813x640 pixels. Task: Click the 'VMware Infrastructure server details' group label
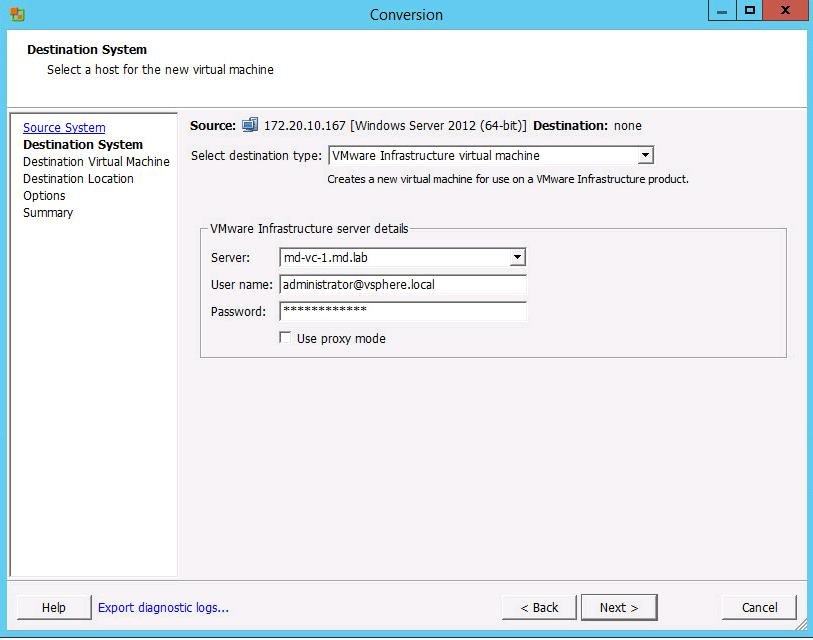(x=309, y=229)
